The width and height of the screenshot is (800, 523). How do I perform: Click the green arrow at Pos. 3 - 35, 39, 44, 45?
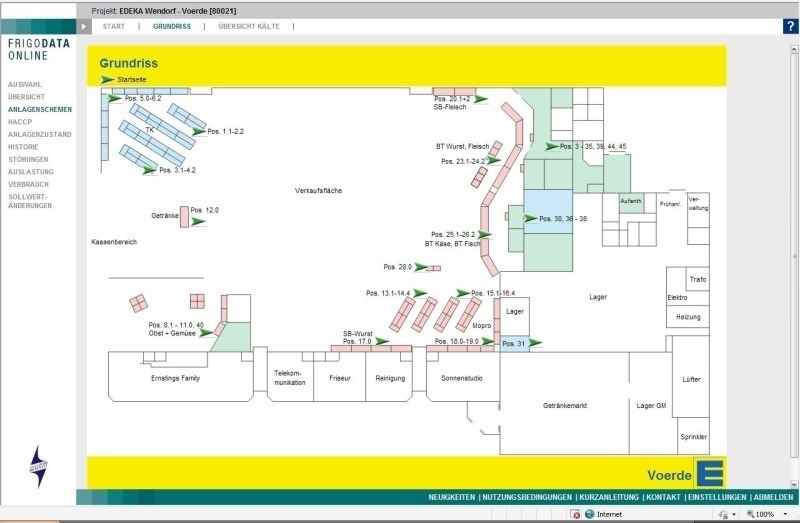point(552,146)
